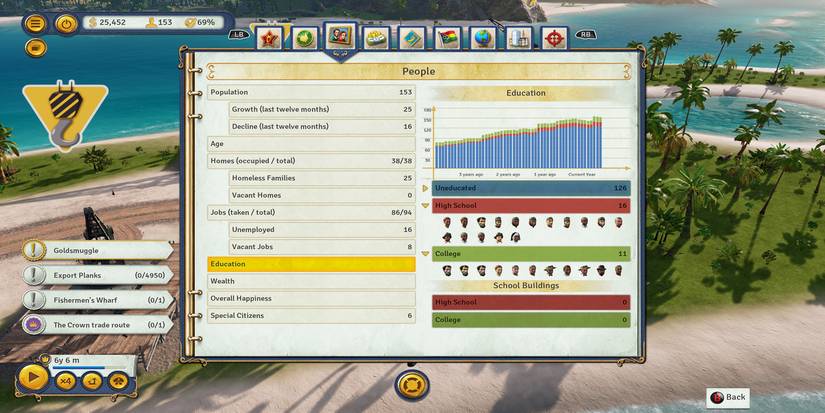Click the Back button
Viewport: 825px width, 413px height.
pyautogui.click(x=728, y=397)
